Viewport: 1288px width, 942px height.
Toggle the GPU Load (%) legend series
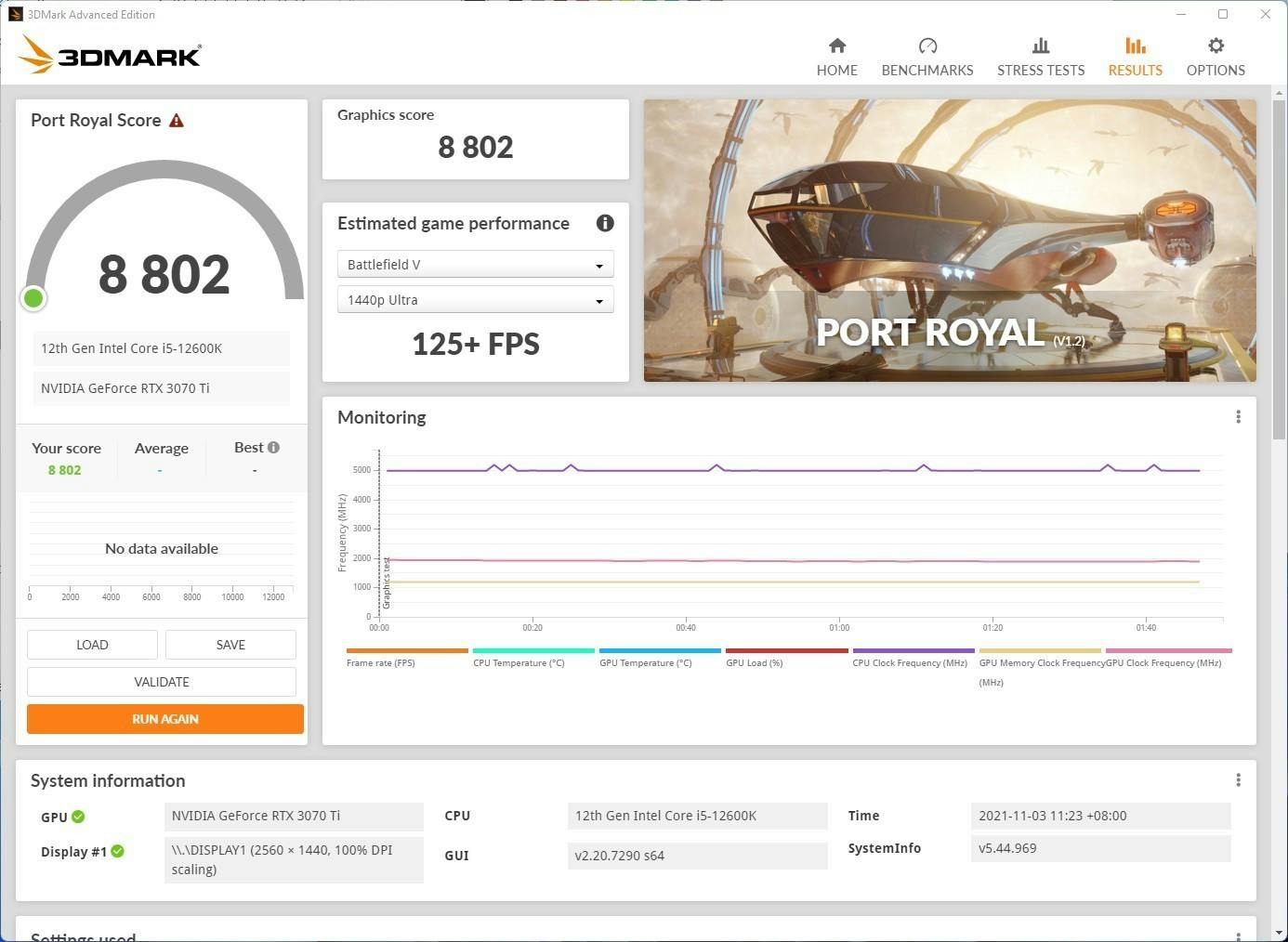click(754, 662)
